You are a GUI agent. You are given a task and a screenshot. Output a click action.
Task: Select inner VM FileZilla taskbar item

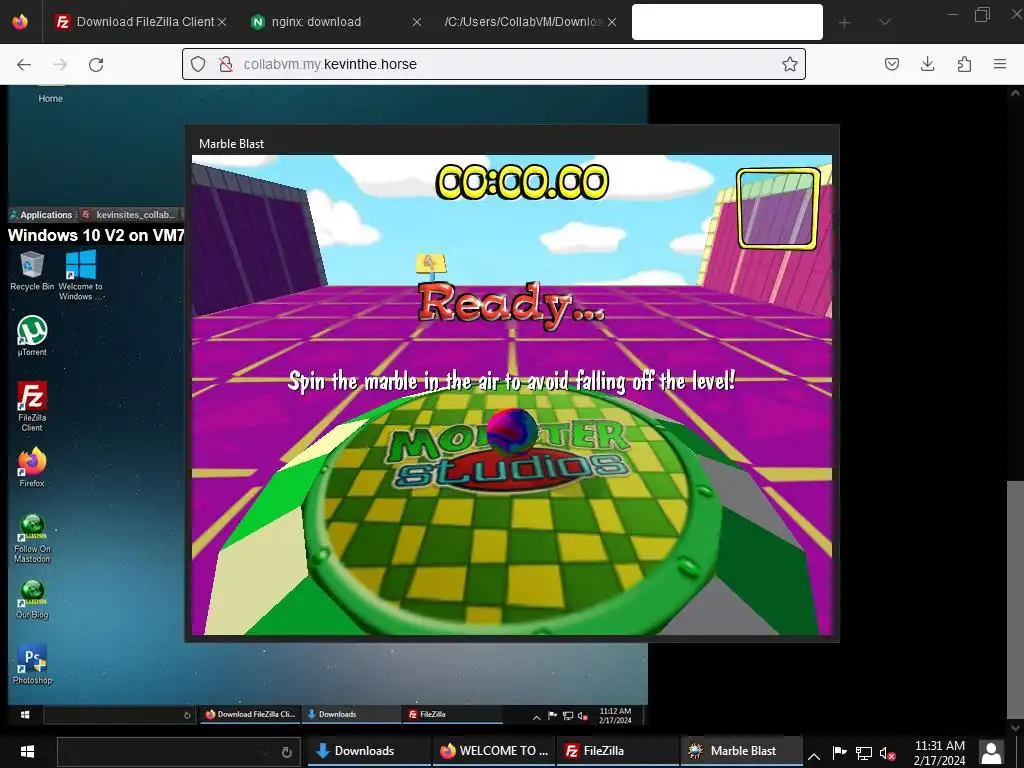pos(453,714)
